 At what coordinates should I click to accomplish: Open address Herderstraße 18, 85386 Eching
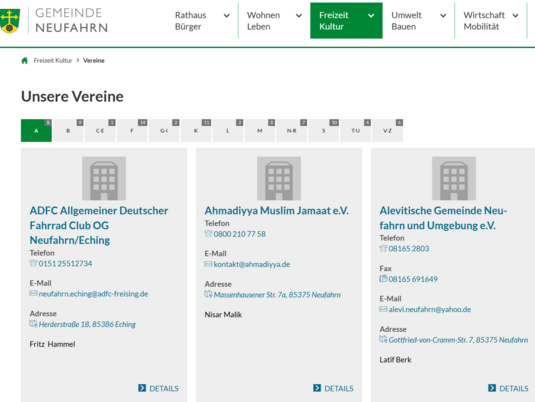[87, 324]
